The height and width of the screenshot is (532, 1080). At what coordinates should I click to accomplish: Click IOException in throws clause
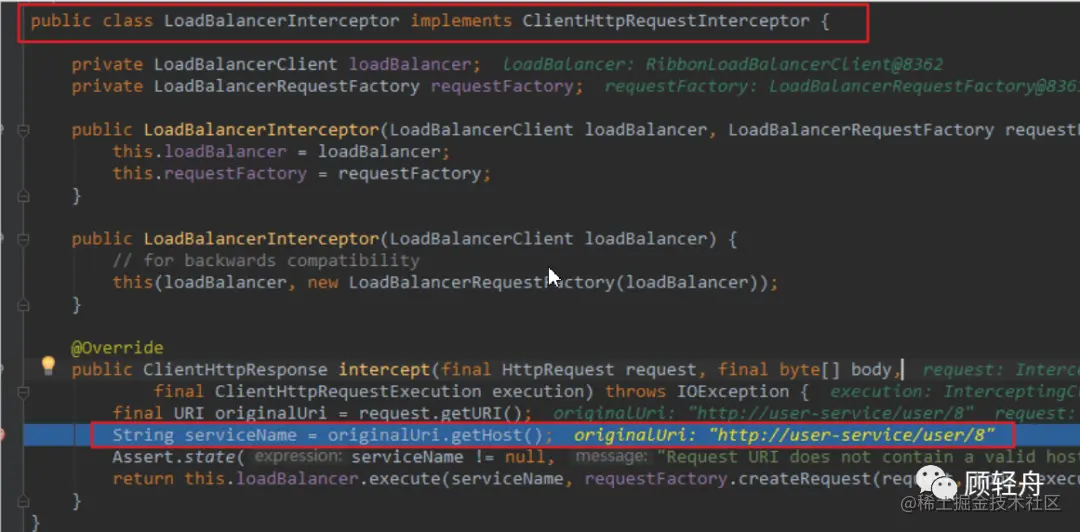[x=733, y=392]
